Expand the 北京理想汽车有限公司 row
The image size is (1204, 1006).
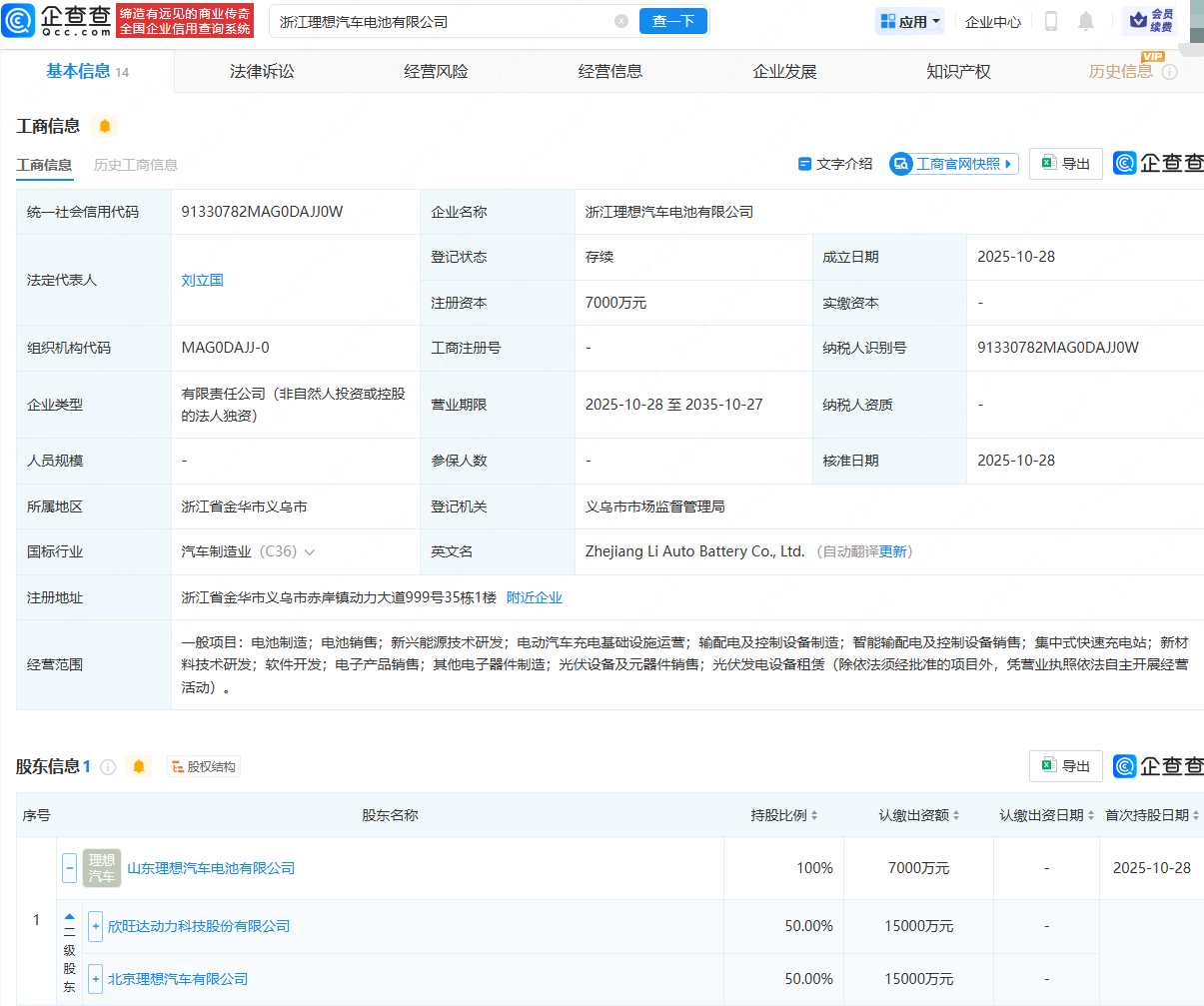click(96, 979)
